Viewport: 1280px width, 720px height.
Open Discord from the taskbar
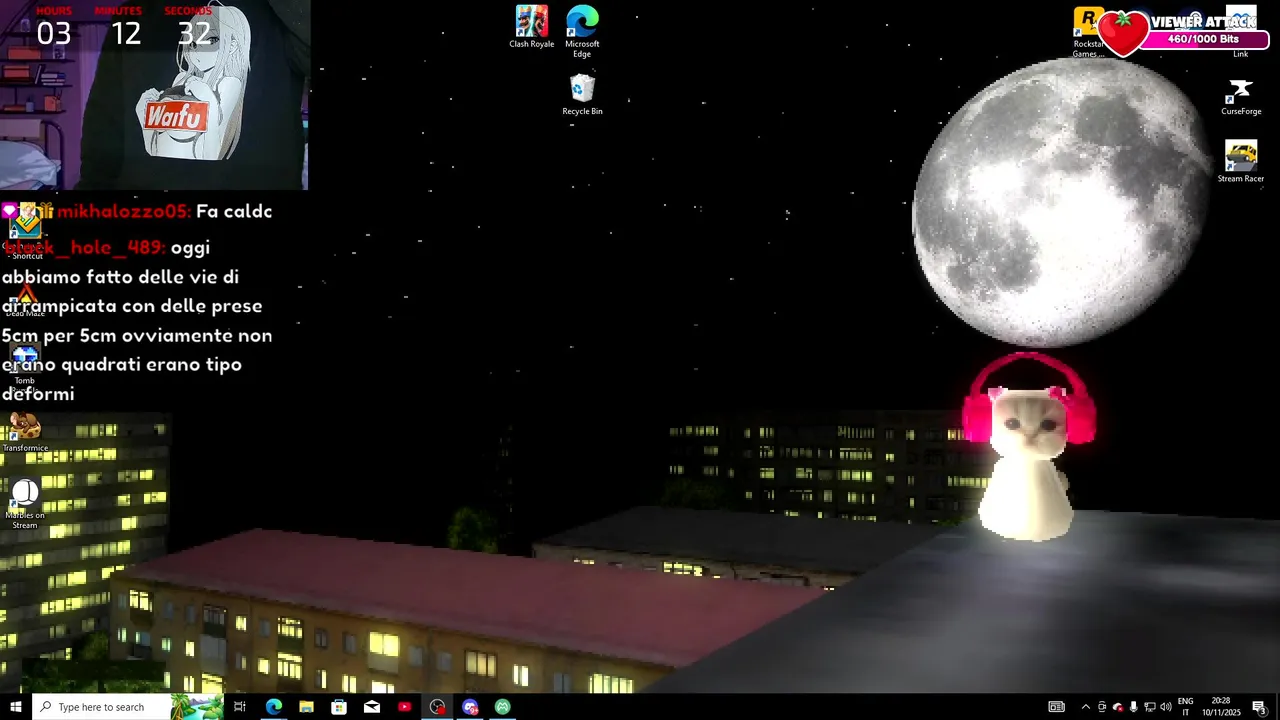click(470, 707)
